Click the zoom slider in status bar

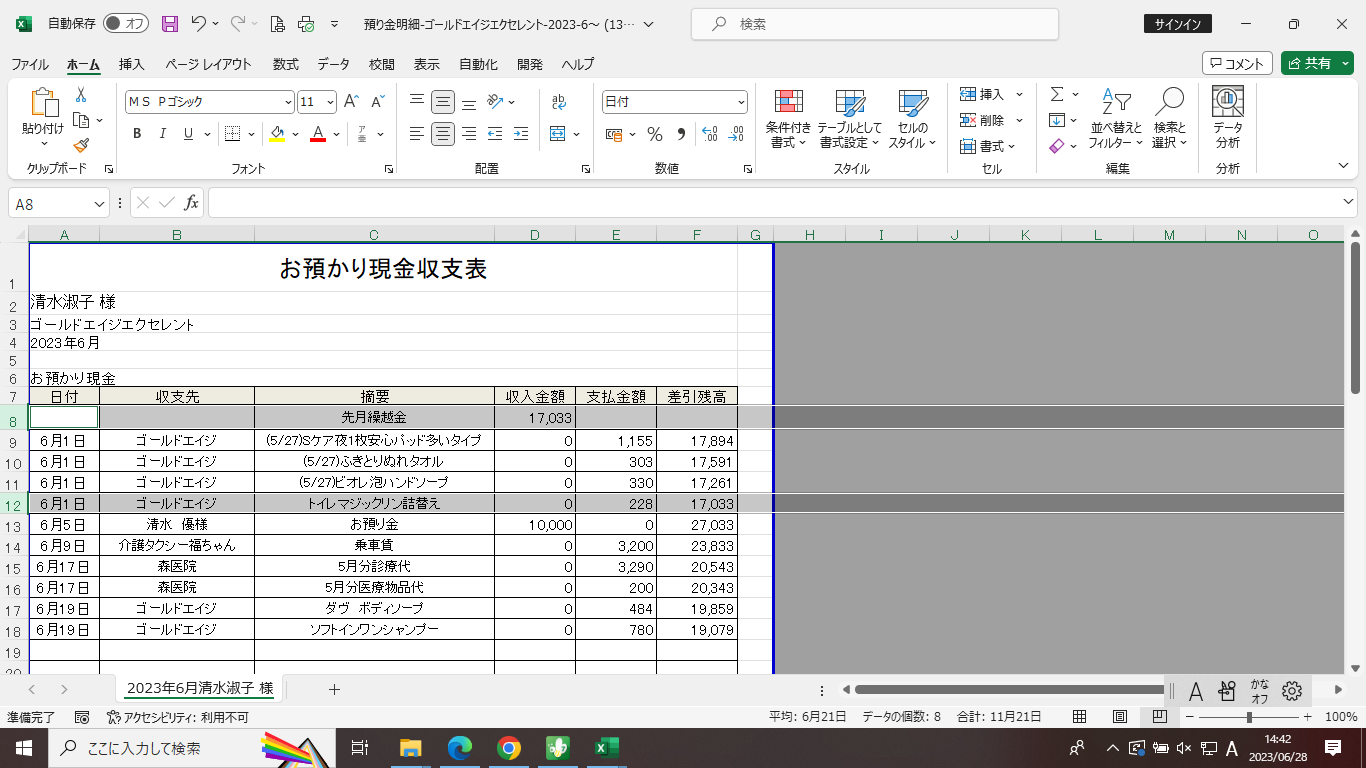tap(1248, 717)
